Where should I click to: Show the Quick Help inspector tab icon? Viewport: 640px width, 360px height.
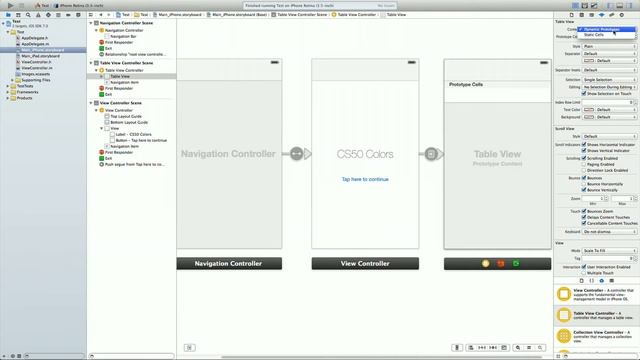(582, 15)
